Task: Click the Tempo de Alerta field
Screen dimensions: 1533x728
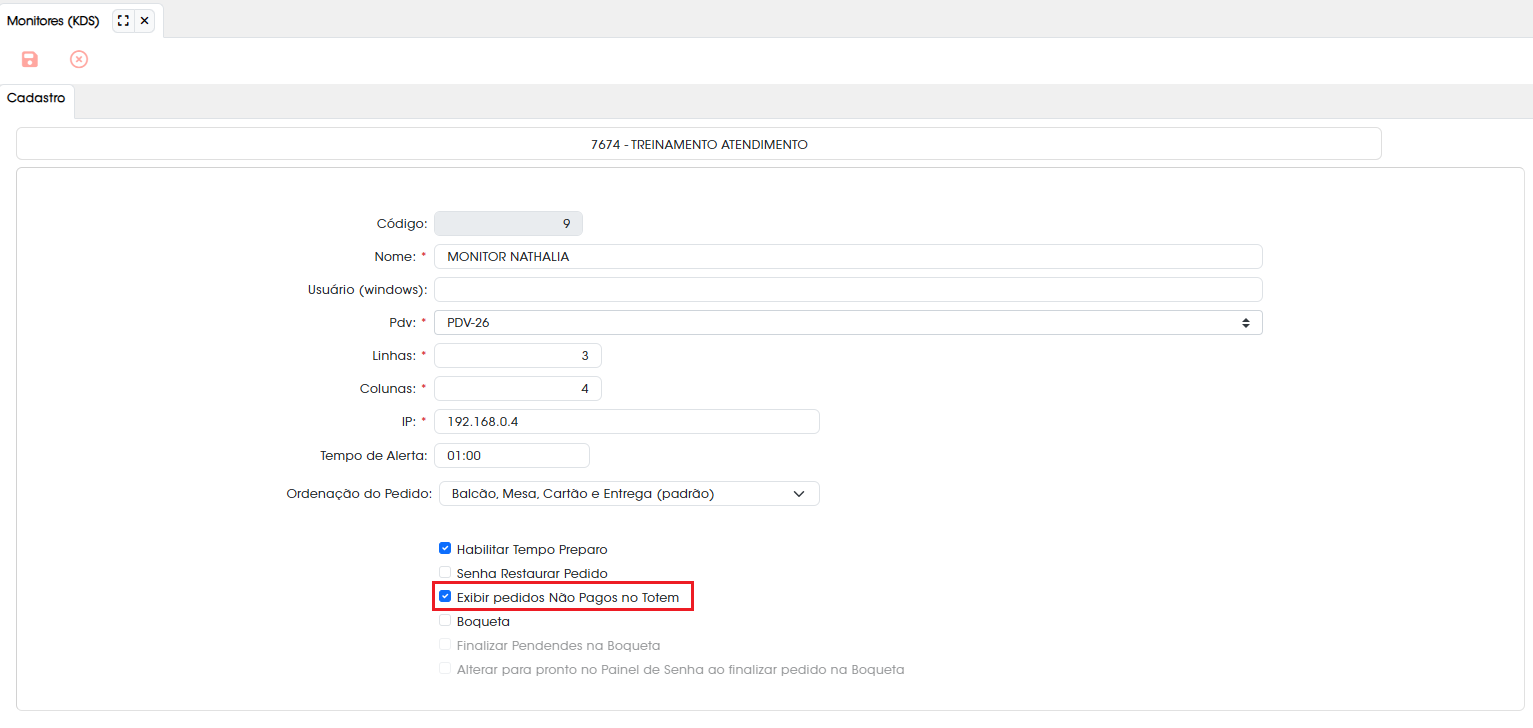Action: [512, 455]
